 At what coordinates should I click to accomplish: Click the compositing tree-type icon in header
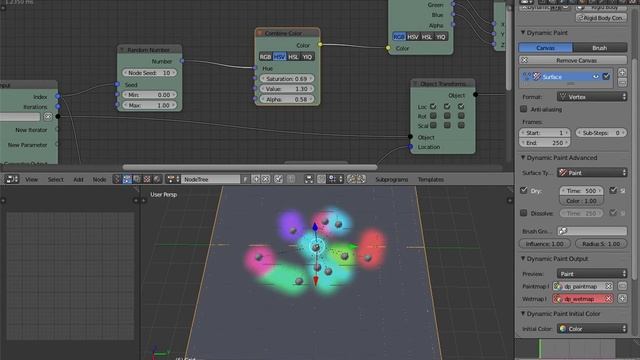tap(137, 179)
